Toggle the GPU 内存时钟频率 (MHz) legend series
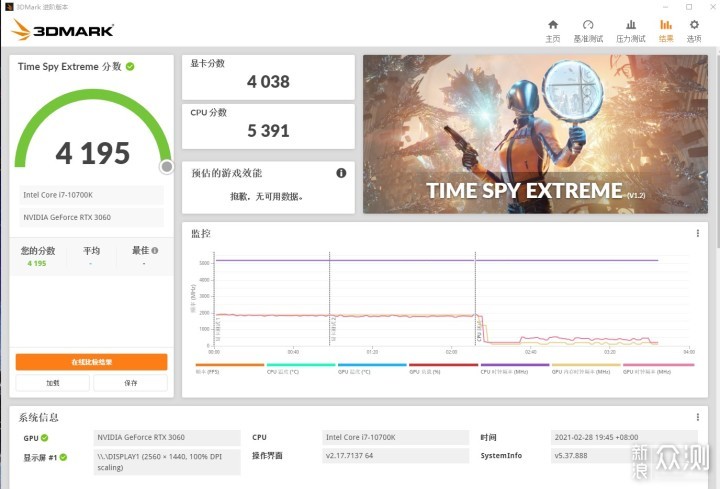The image size is (720, 489). 586,368
